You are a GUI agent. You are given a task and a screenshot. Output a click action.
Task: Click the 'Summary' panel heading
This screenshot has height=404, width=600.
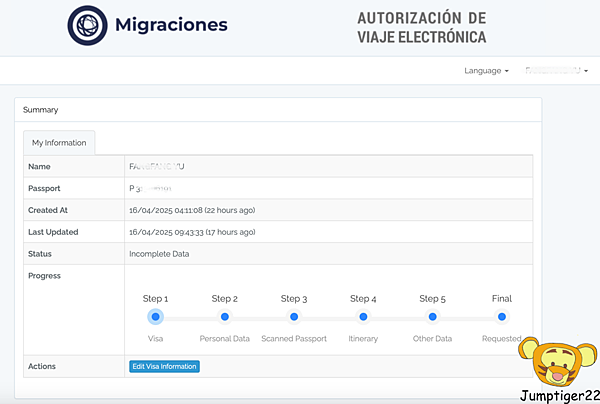pyautogui.click(x=41, y=110)
